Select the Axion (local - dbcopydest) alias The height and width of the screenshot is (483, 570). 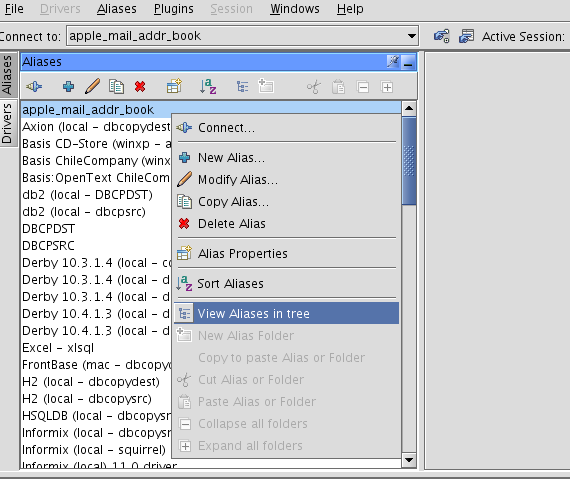(x=96, y=127)
